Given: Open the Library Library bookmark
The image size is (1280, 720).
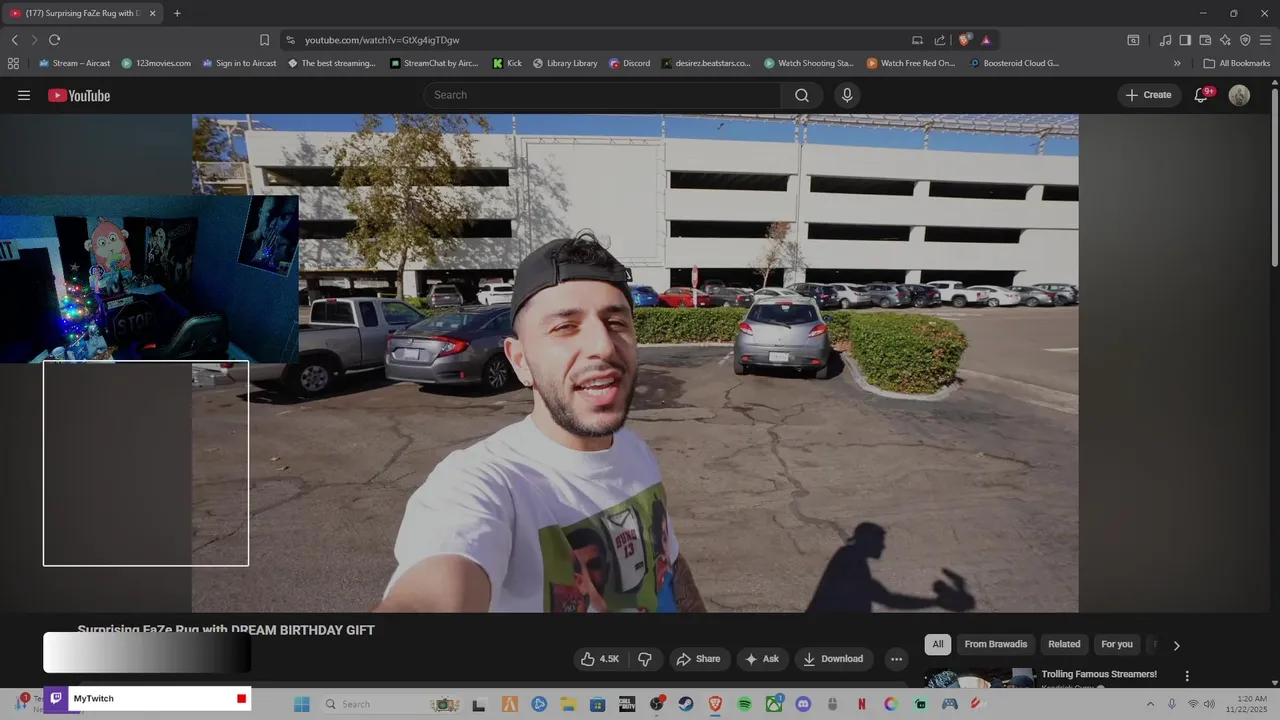Looking at the screenshot, I should click(x=565, y=63).
